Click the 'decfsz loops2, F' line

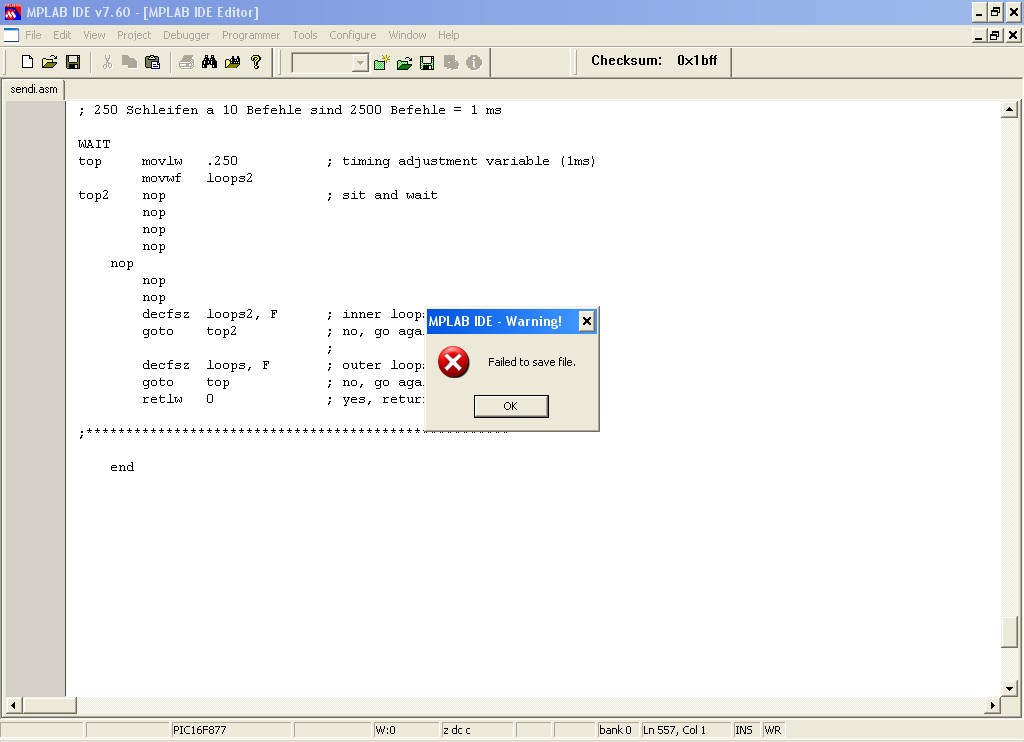[210, 314]
